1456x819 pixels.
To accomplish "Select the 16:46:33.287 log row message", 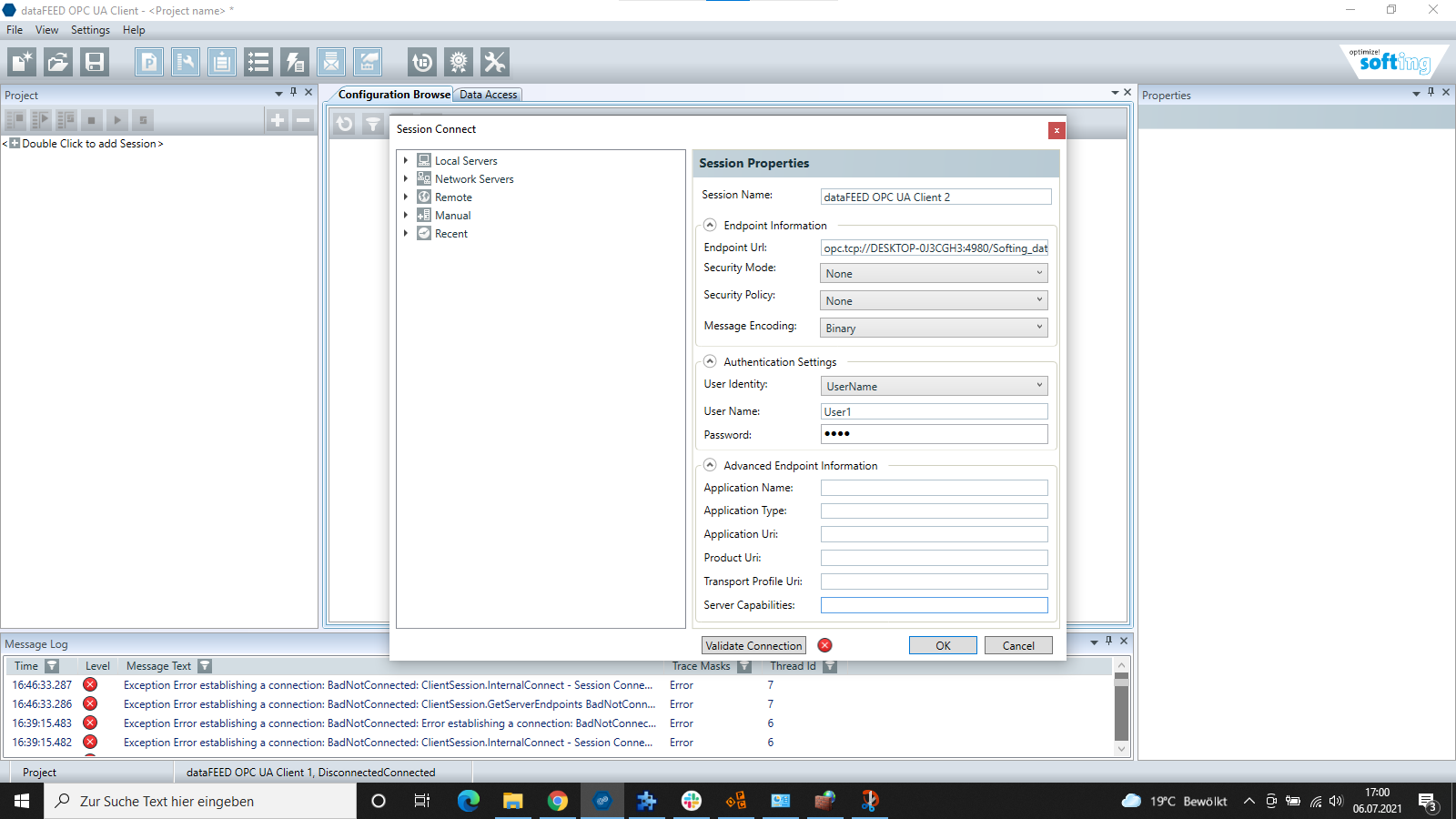I will [389, 685].
